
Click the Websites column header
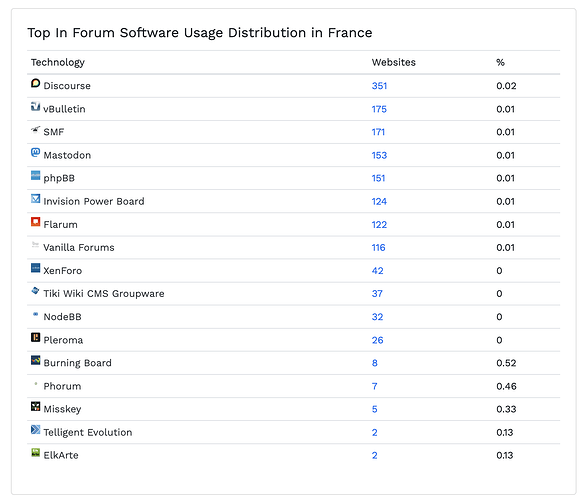tap(394, 62)
